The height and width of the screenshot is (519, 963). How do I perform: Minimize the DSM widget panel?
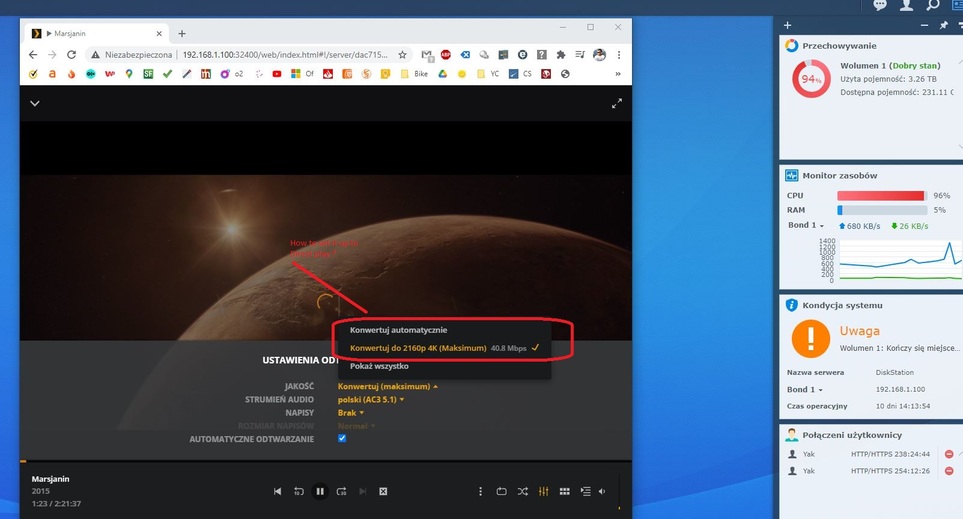[924, 25]
